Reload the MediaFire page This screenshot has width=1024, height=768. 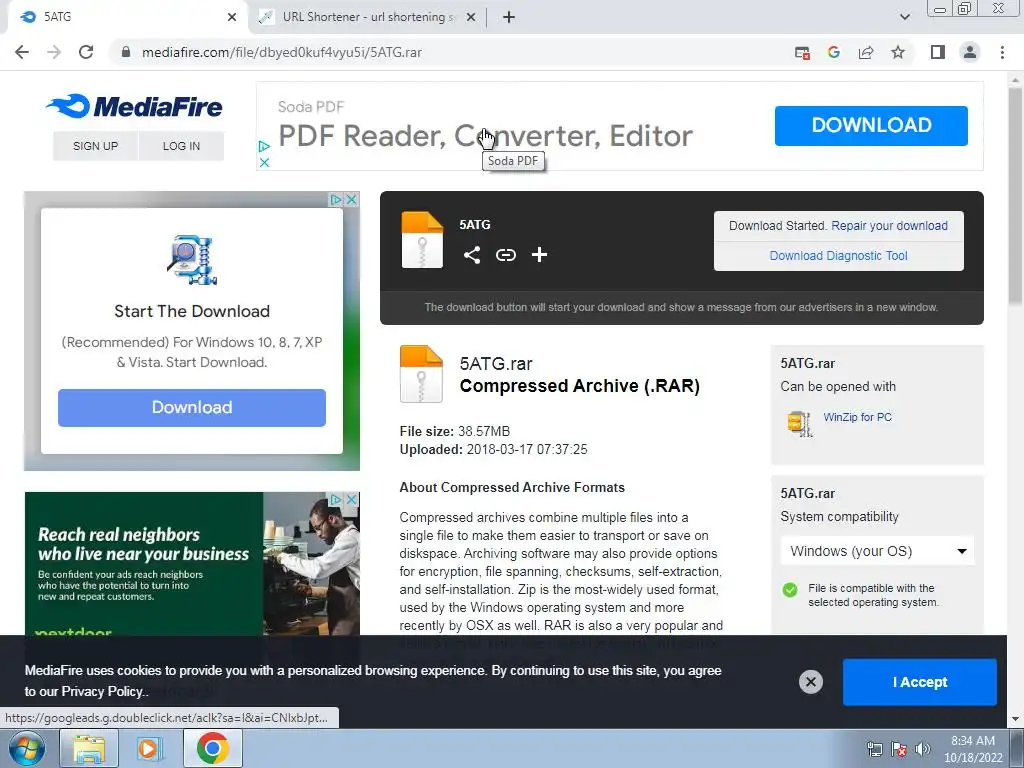[x=86, y=52]
